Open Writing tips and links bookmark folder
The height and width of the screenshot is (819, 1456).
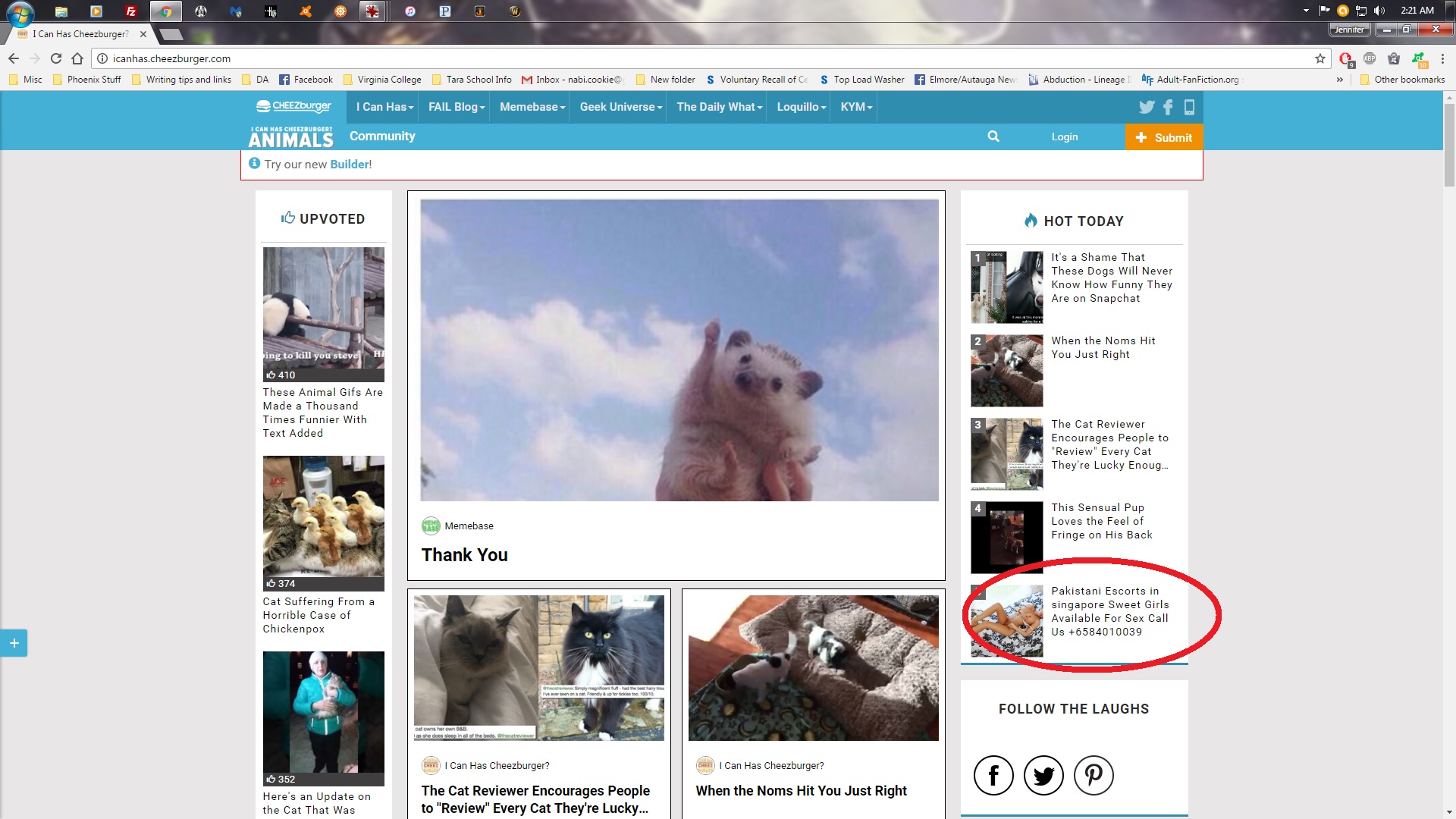[x=182, y=80]
